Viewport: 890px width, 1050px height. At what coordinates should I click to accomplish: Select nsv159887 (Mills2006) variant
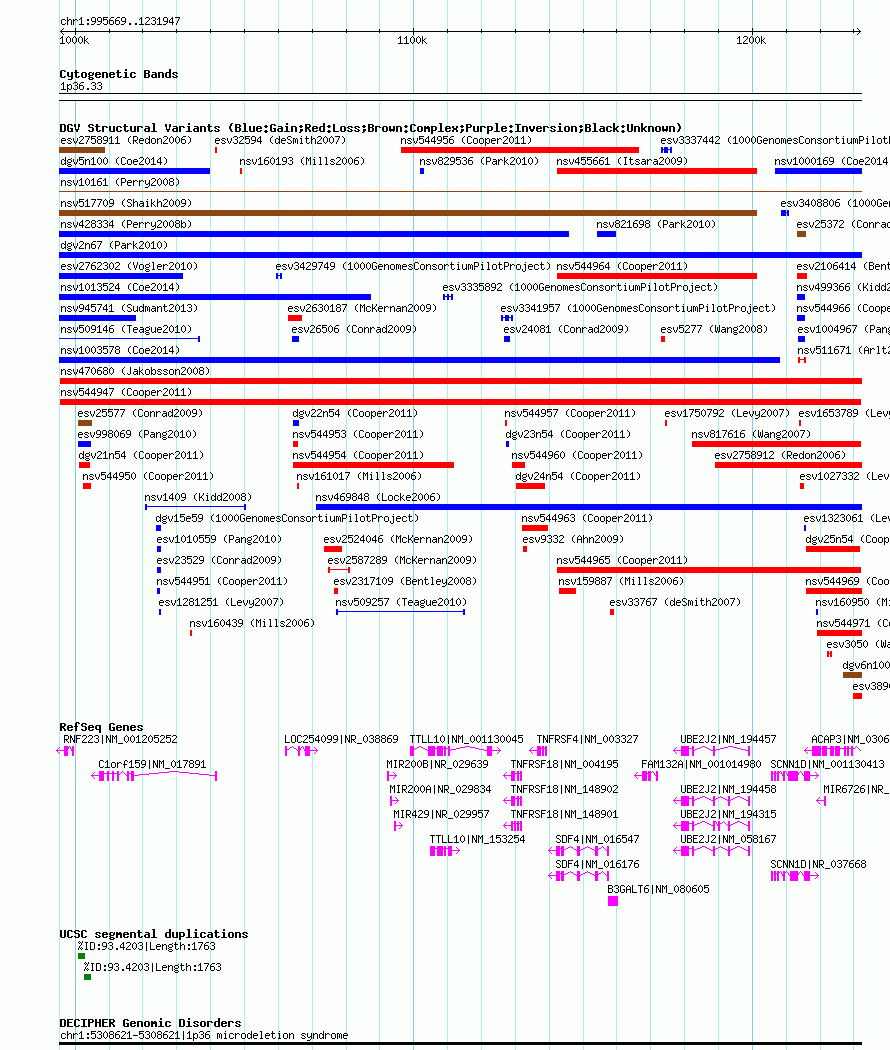(621, 581)
